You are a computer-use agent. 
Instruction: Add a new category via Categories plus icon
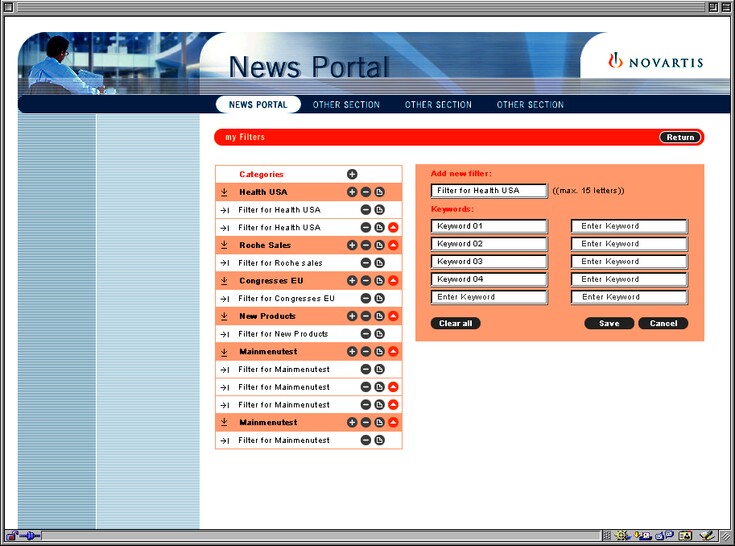(352, 174)
